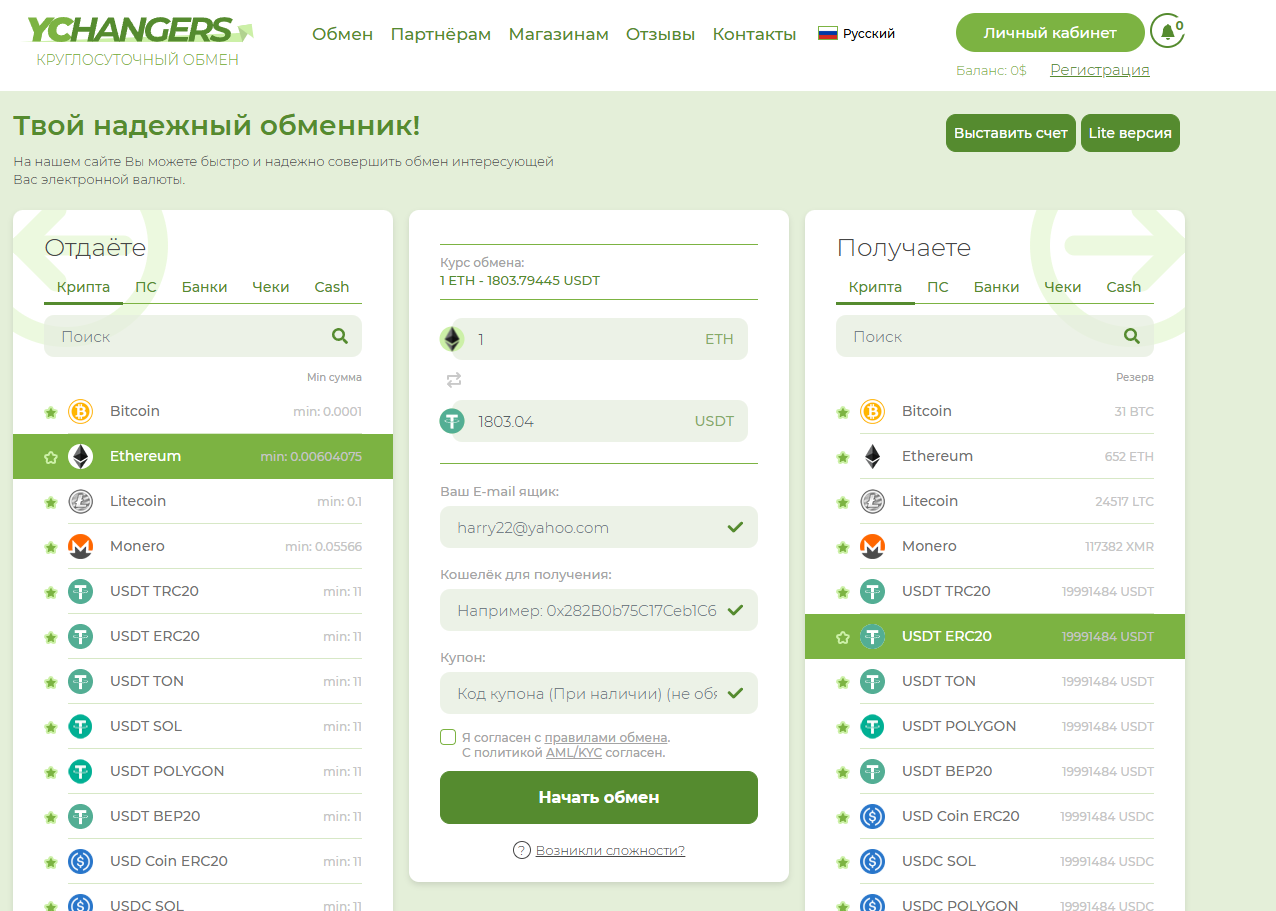The width and height of the screenshot is (1276, 911).
Task: Click the Lite версия button
Action: [x=1130, y=133]
